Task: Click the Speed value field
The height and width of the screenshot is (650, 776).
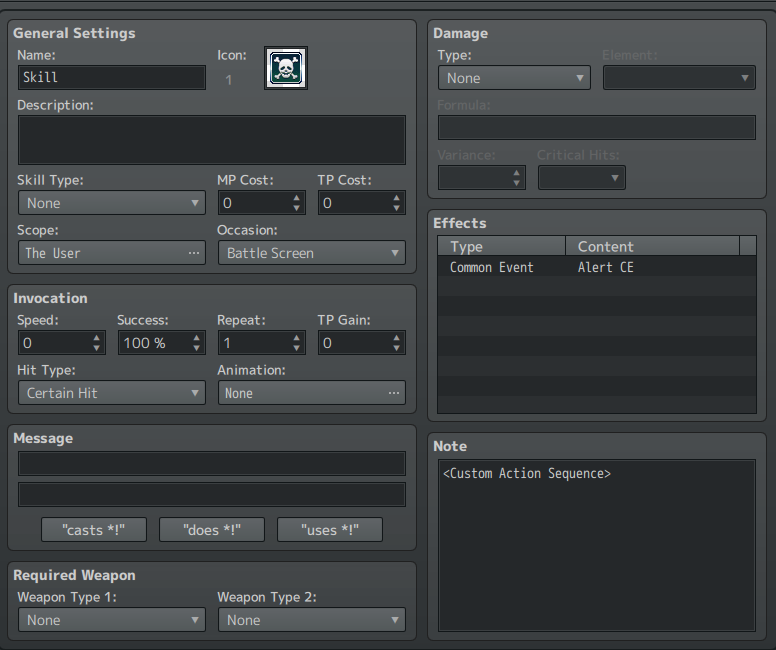Action: tap(62, 343)
